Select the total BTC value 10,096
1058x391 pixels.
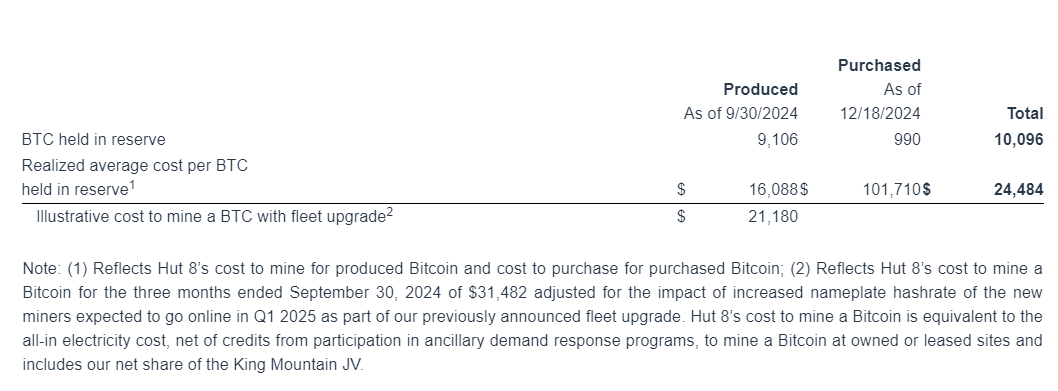tap(1018, 140)
